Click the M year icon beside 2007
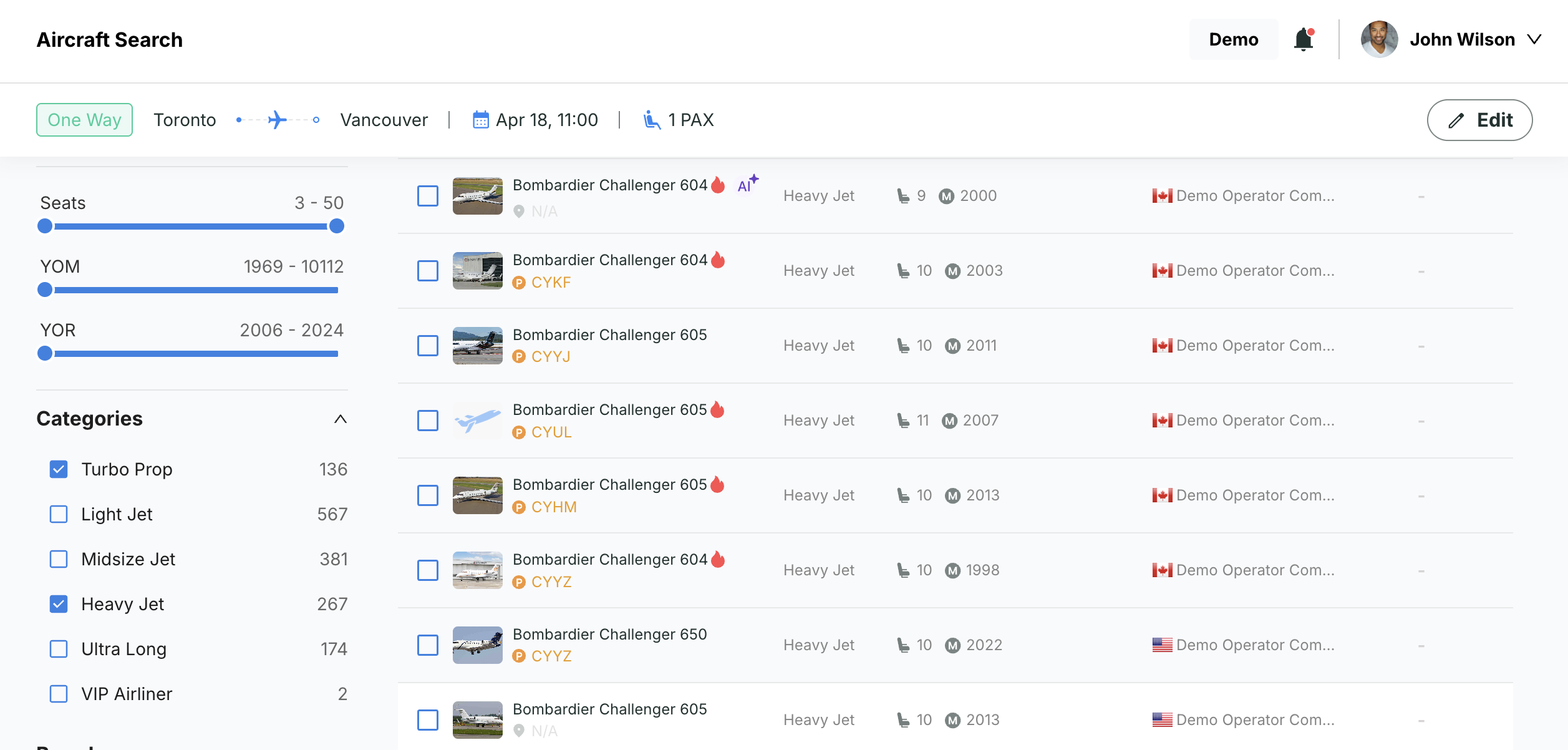 point(949,421)
